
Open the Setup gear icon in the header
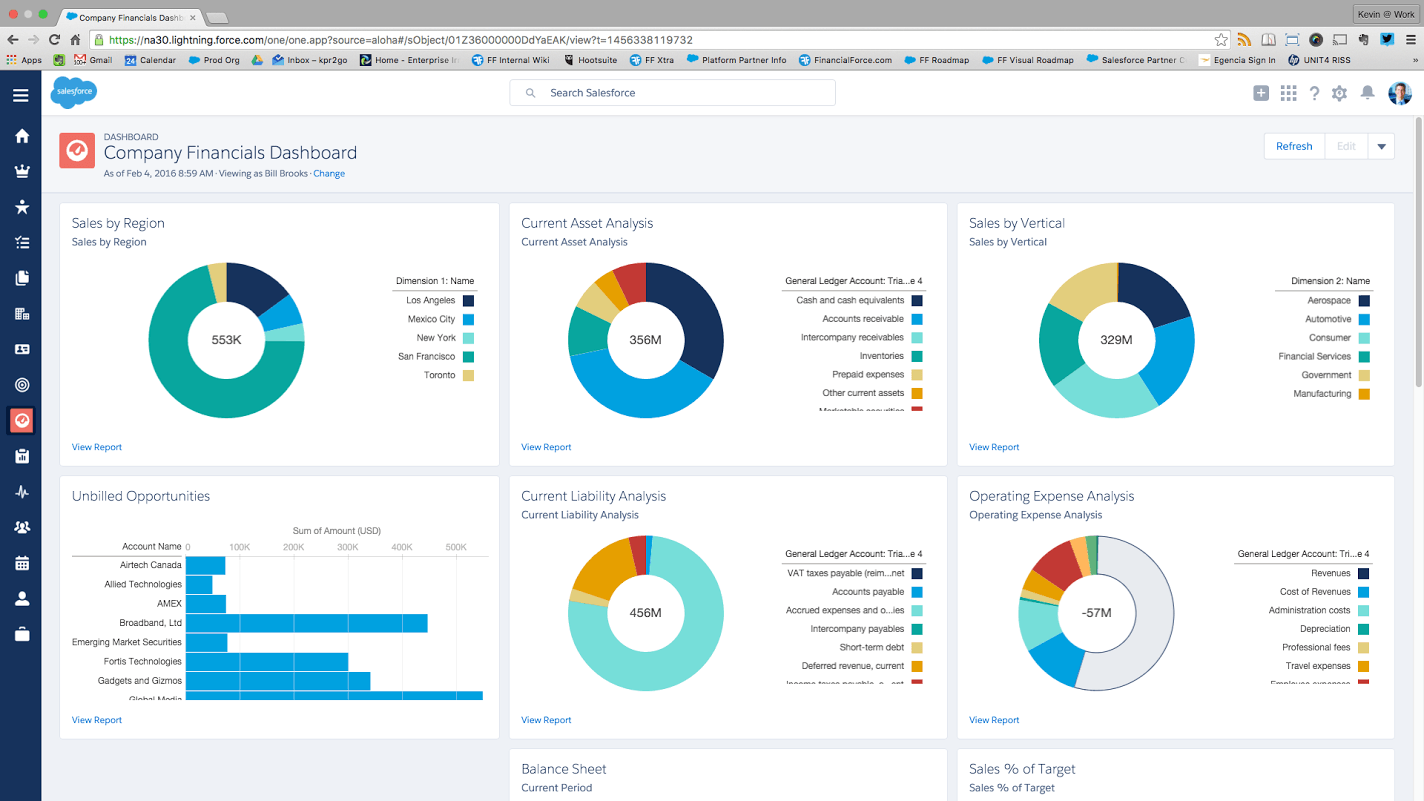click(x=1339, y=92)
